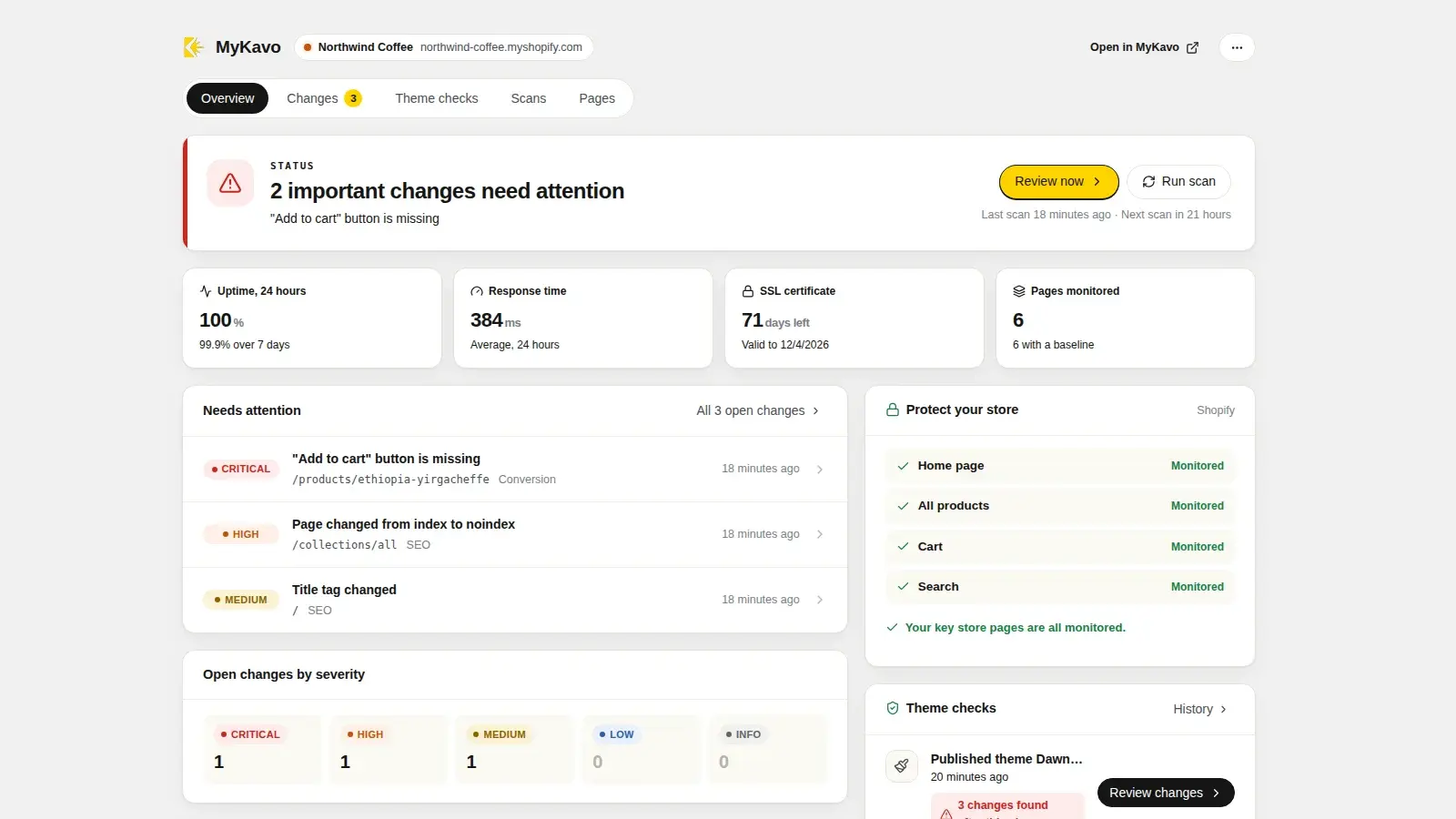Click the checkmark icon beside Search
Screen dimensions: 1456x819
tap(903, 587)
